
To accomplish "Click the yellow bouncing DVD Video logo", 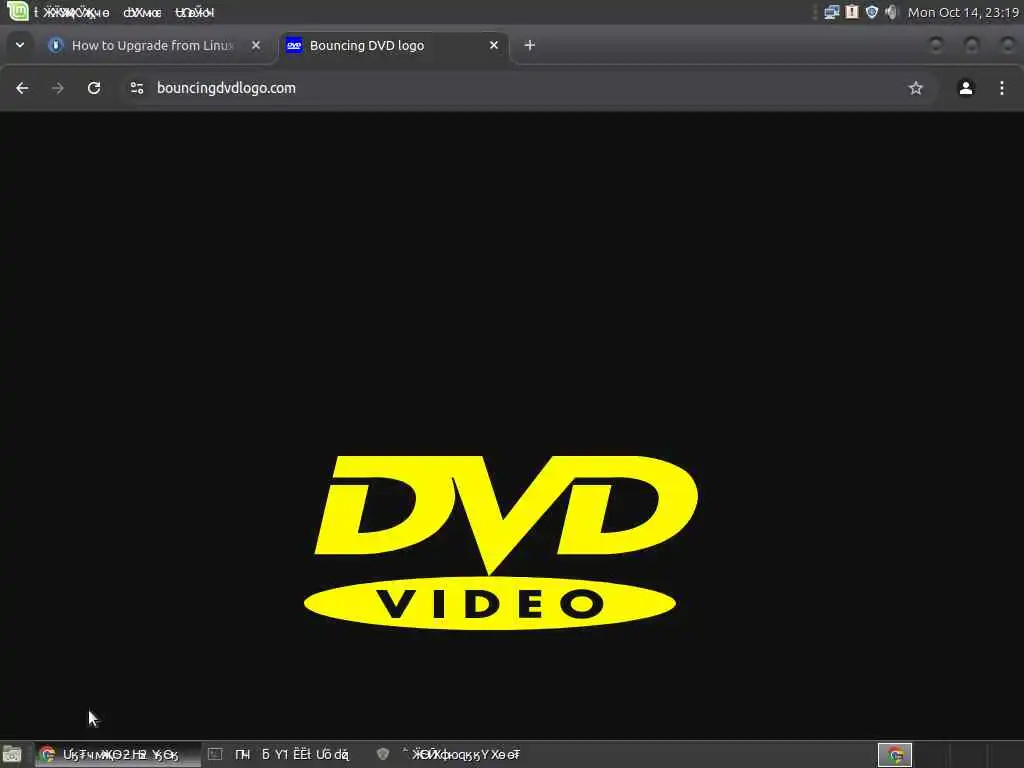I will click(500, 543).
